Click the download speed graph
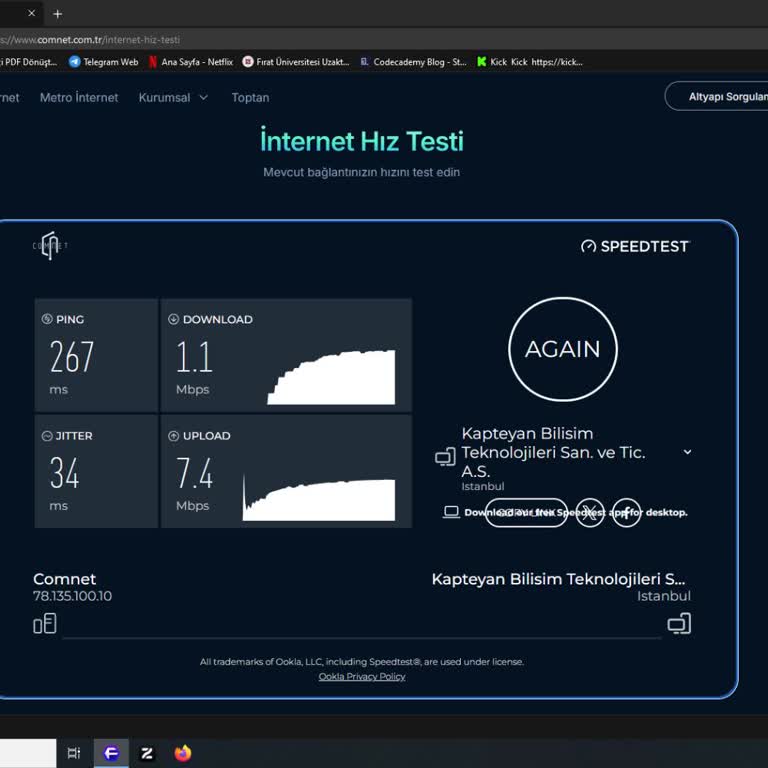 click(331, 377)
